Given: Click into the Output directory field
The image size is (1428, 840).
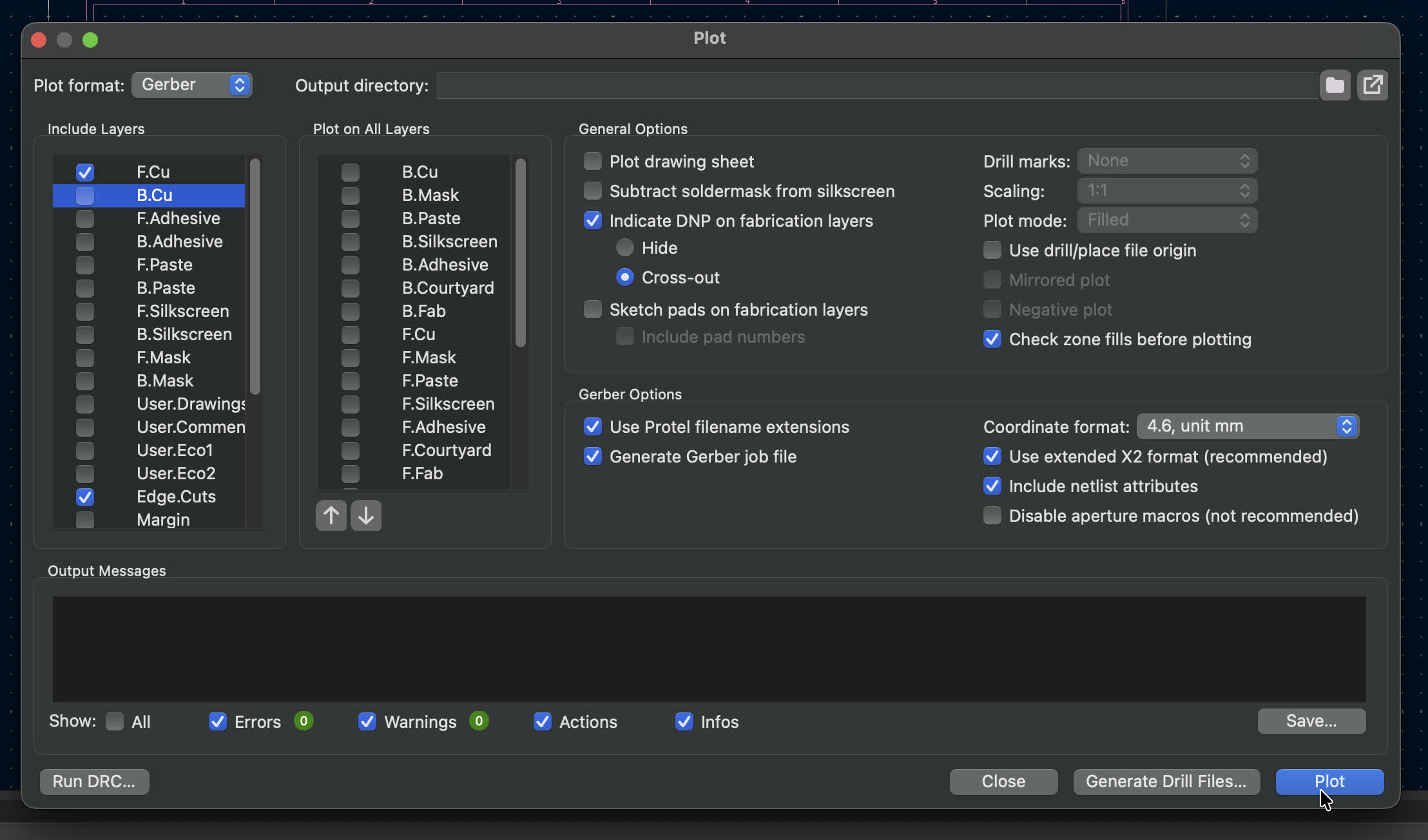Looking at the screenshot, I should [876, 86].
